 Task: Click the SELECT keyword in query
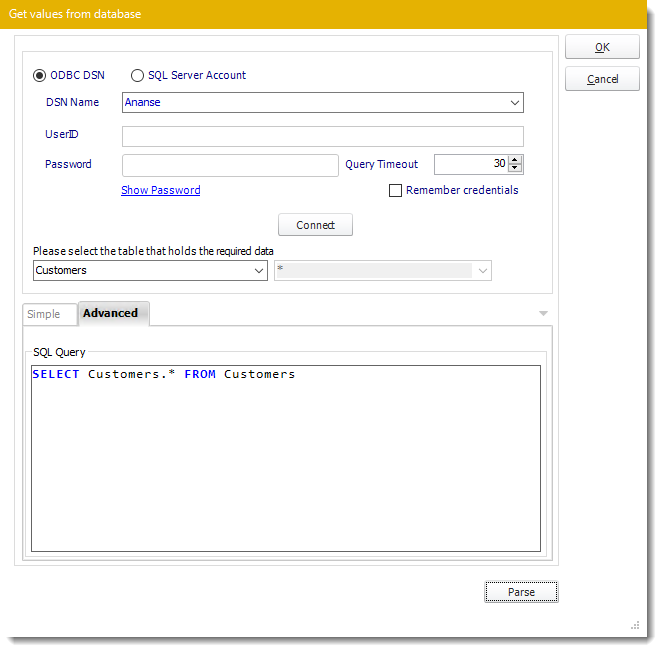pyautogui.click(x=56, y=374)
